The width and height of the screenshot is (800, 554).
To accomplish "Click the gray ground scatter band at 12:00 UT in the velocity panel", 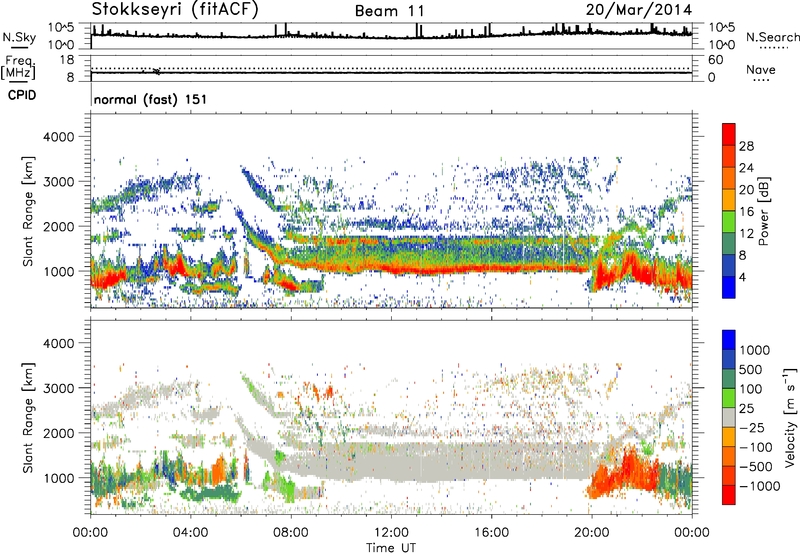I will [x=391, y=462].
